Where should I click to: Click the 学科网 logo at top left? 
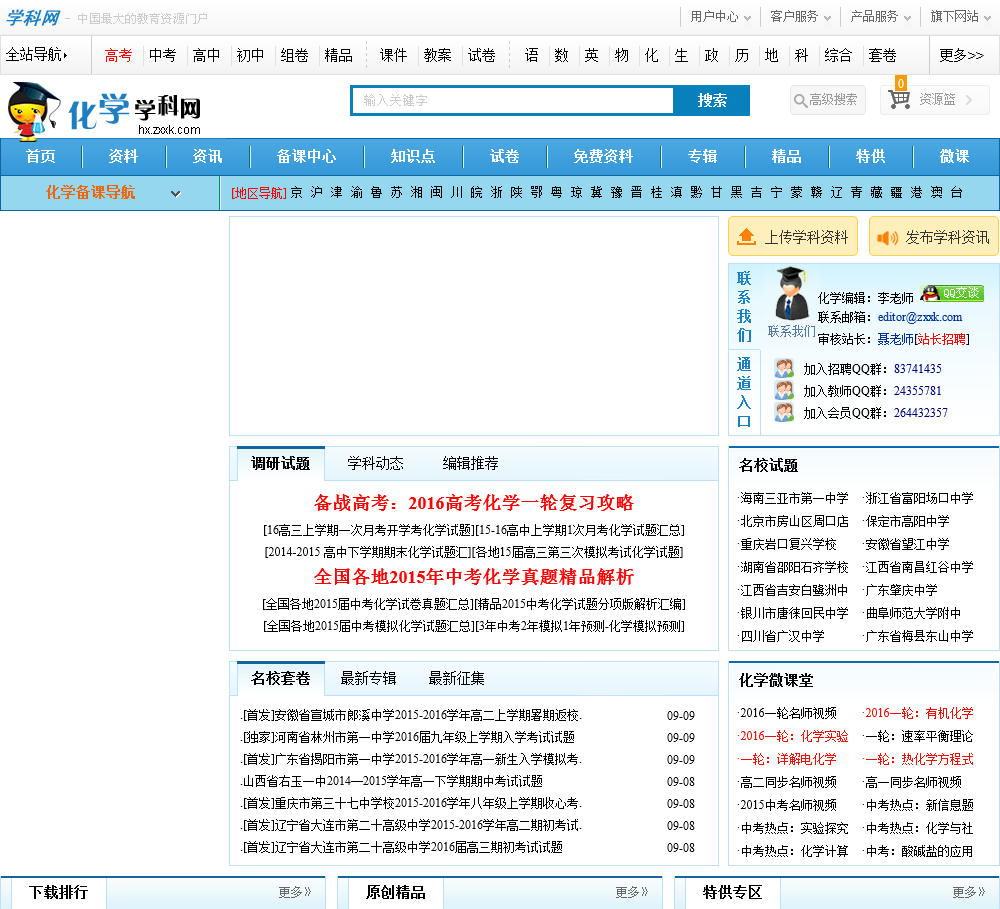click(33, 17)
